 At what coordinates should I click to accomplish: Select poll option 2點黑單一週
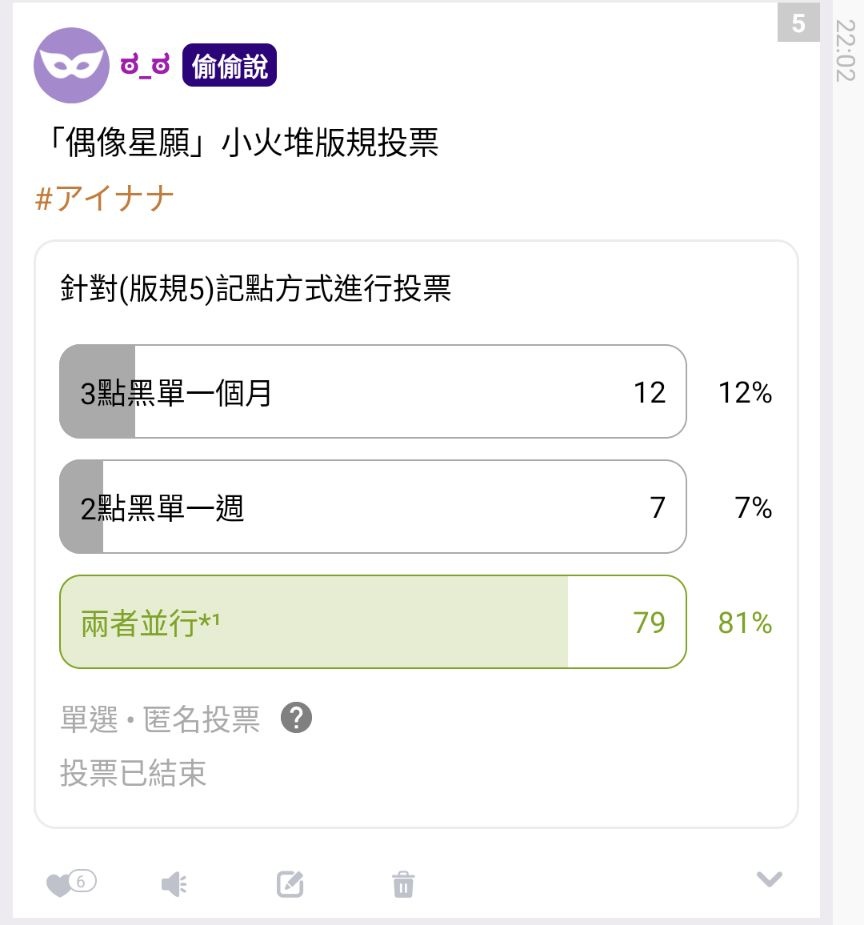point(373,507)
